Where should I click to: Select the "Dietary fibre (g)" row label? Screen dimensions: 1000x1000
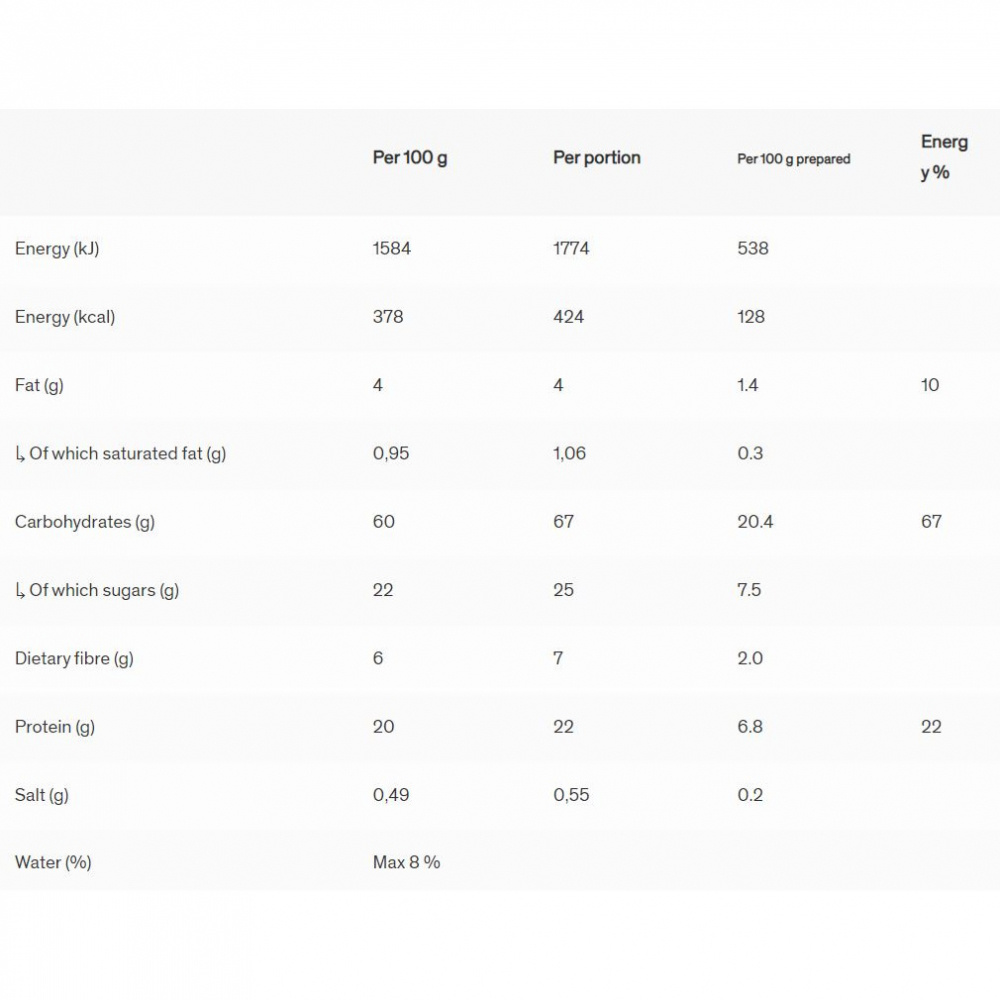(74, 658)
